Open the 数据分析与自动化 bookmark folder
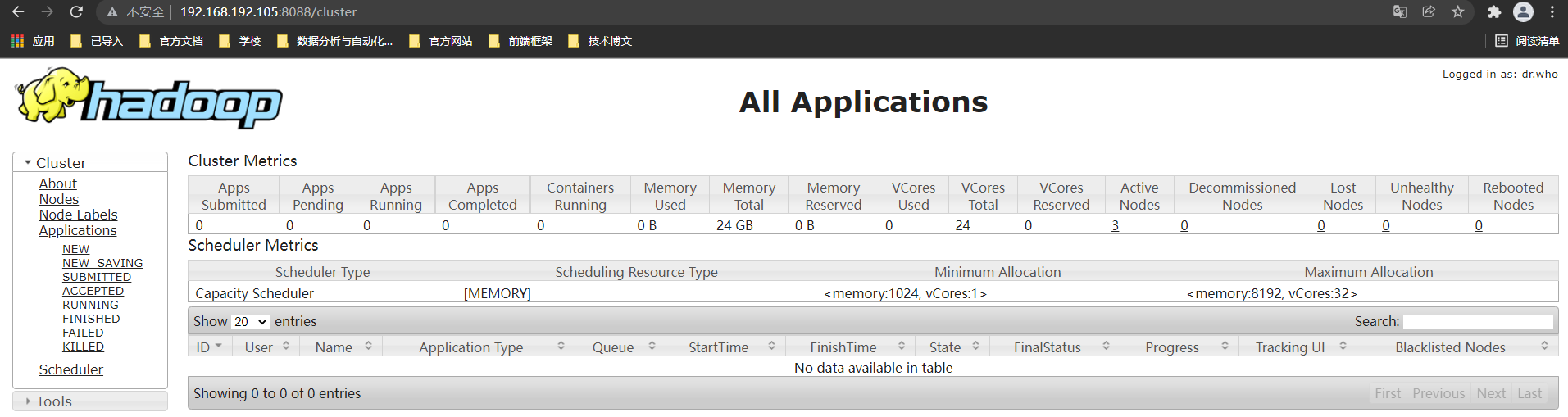 tap(334, 41)
